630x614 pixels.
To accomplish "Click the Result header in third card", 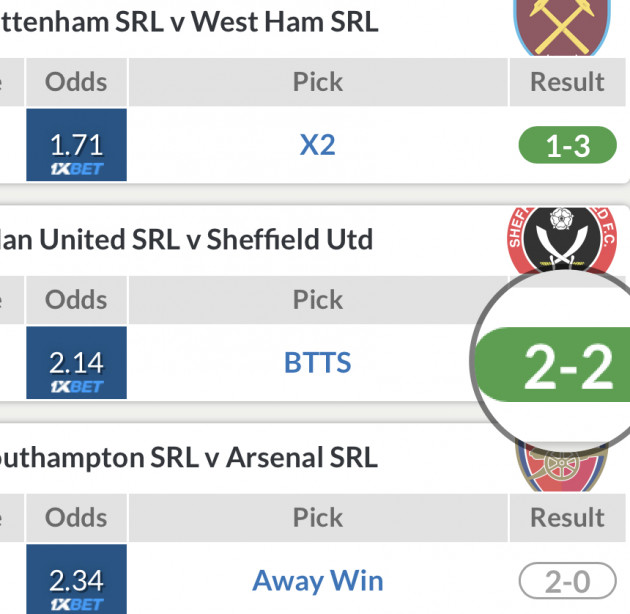I will tap(567, 517).
